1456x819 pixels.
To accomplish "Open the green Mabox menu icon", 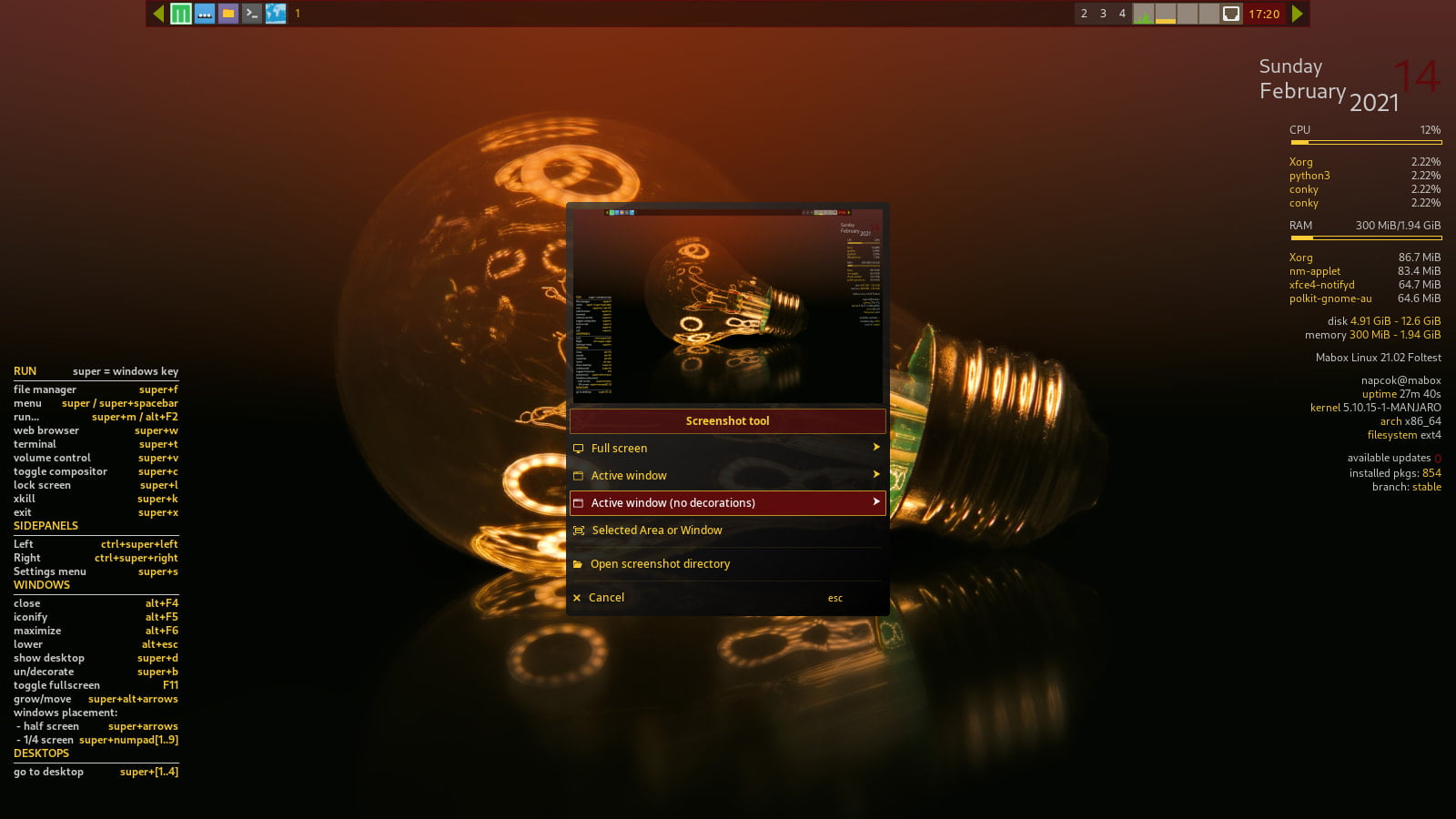I will [x=181, y=14].
